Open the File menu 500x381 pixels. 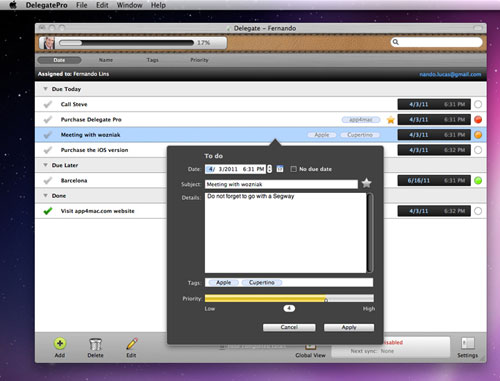pyautogui.click(x=81, y=5)
